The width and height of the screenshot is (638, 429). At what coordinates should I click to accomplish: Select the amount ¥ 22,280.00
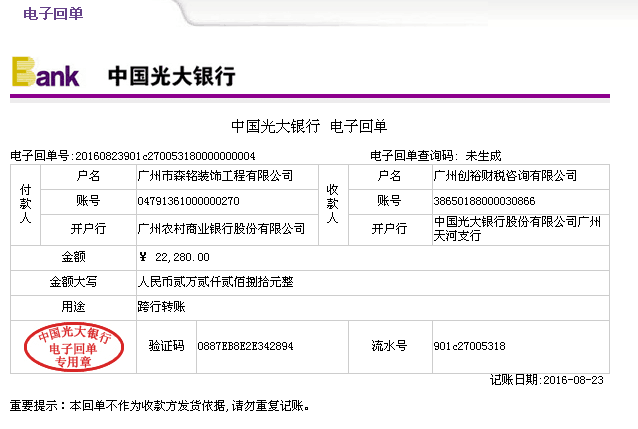coord(174,257)
